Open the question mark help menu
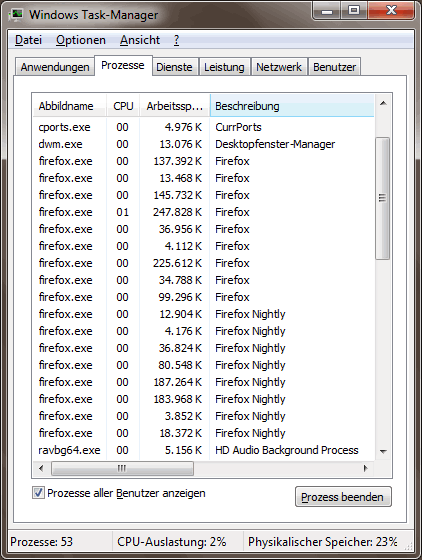The image size is (422, 560). 176,40
